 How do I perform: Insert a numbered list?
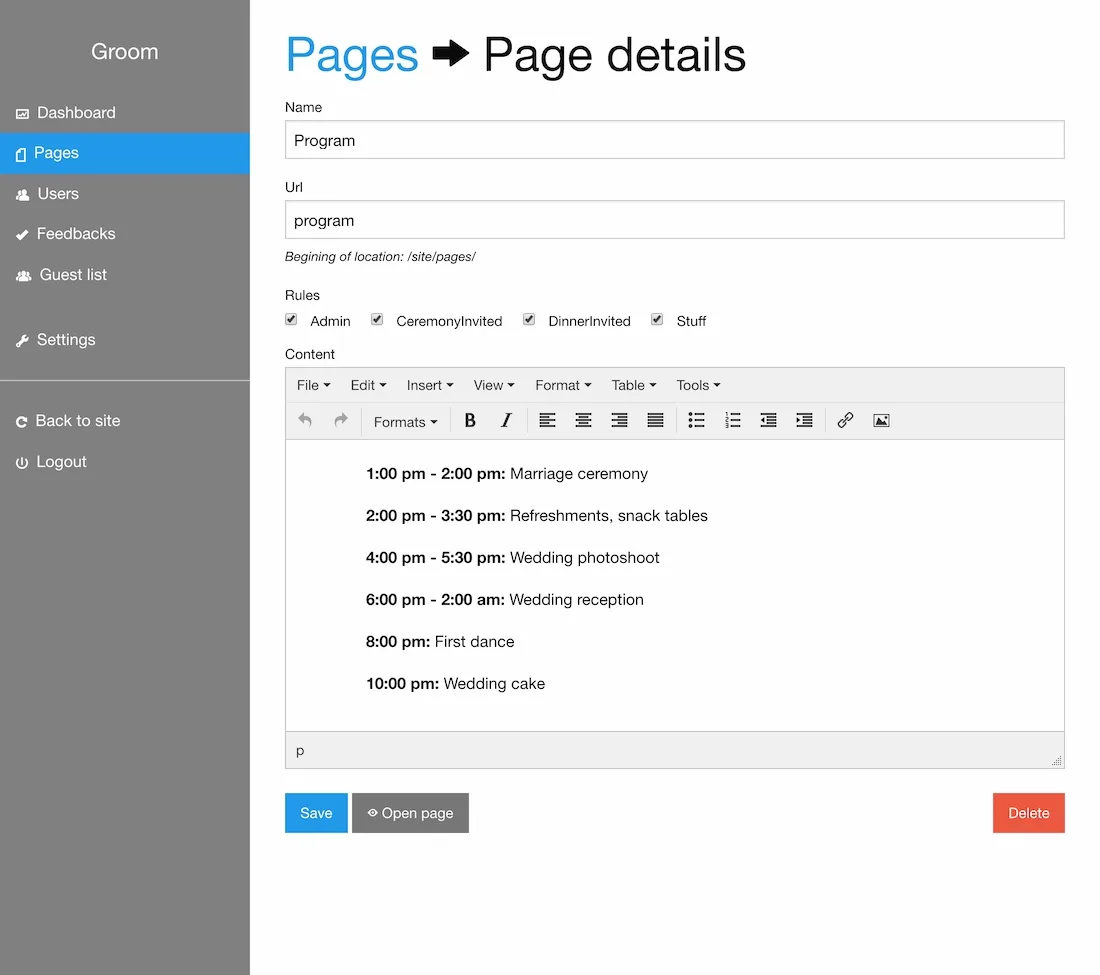(732, 421)
